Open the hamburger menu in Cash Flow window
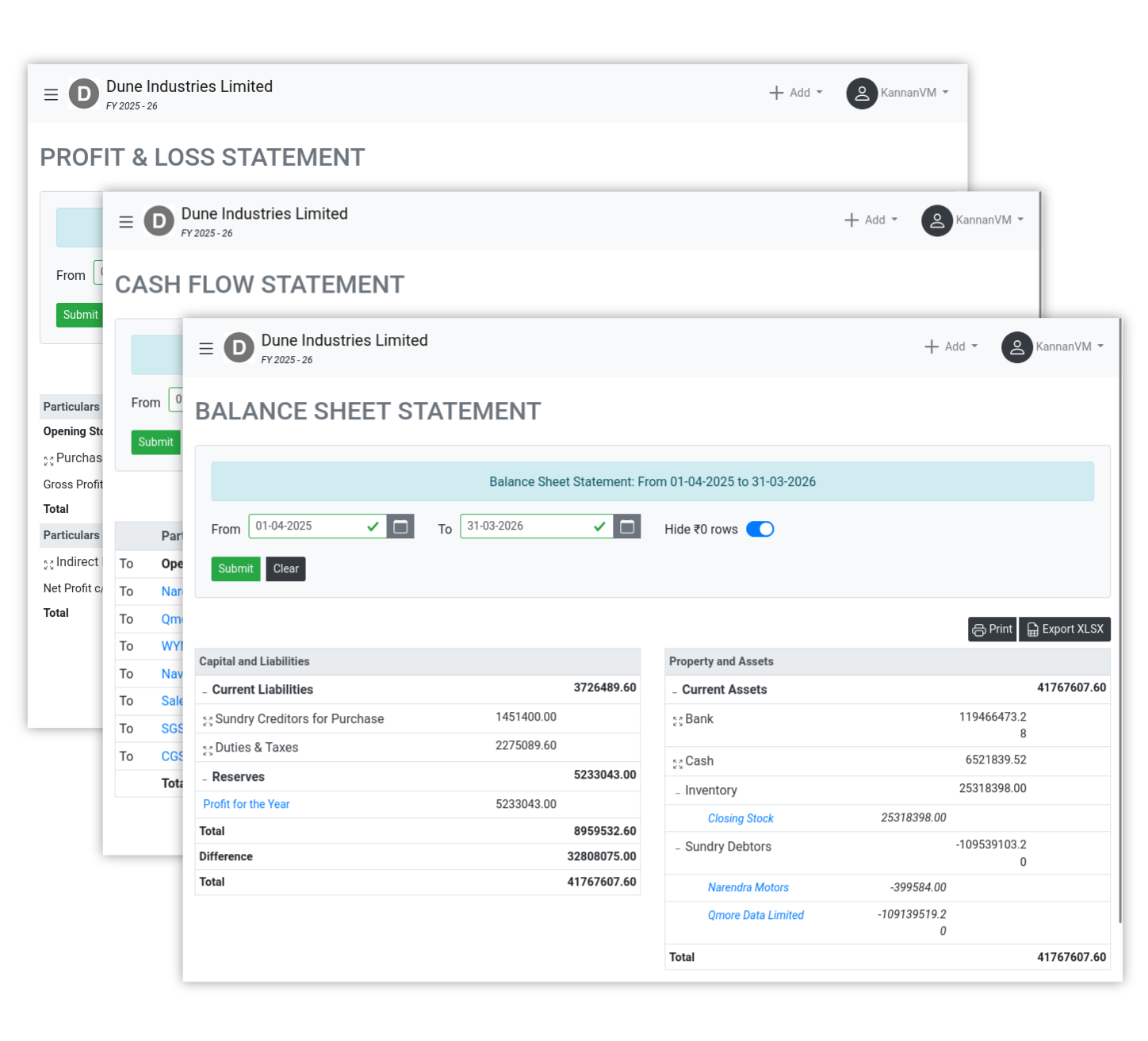Image resolution: width=1148 pixels, height=1041 pixels. point(126,222)
